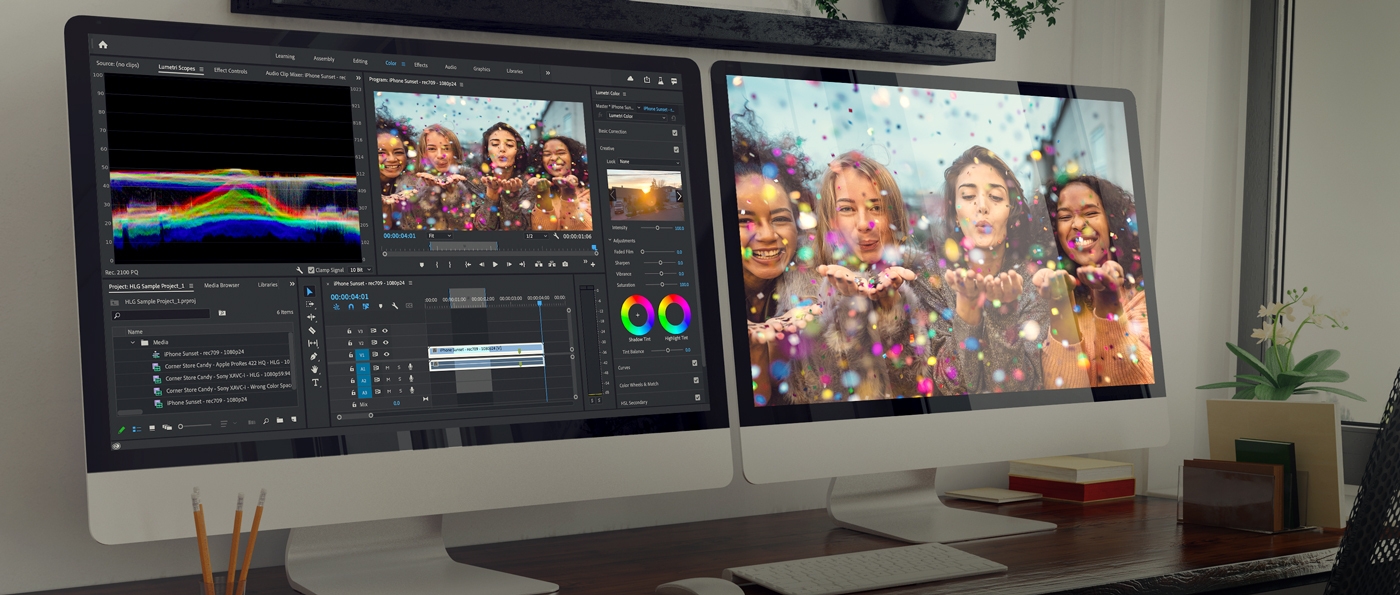Toggle the Clamp Signal checkbox
The width and height of the screenshot is (1400, 595).
click(x=311, y=269)
